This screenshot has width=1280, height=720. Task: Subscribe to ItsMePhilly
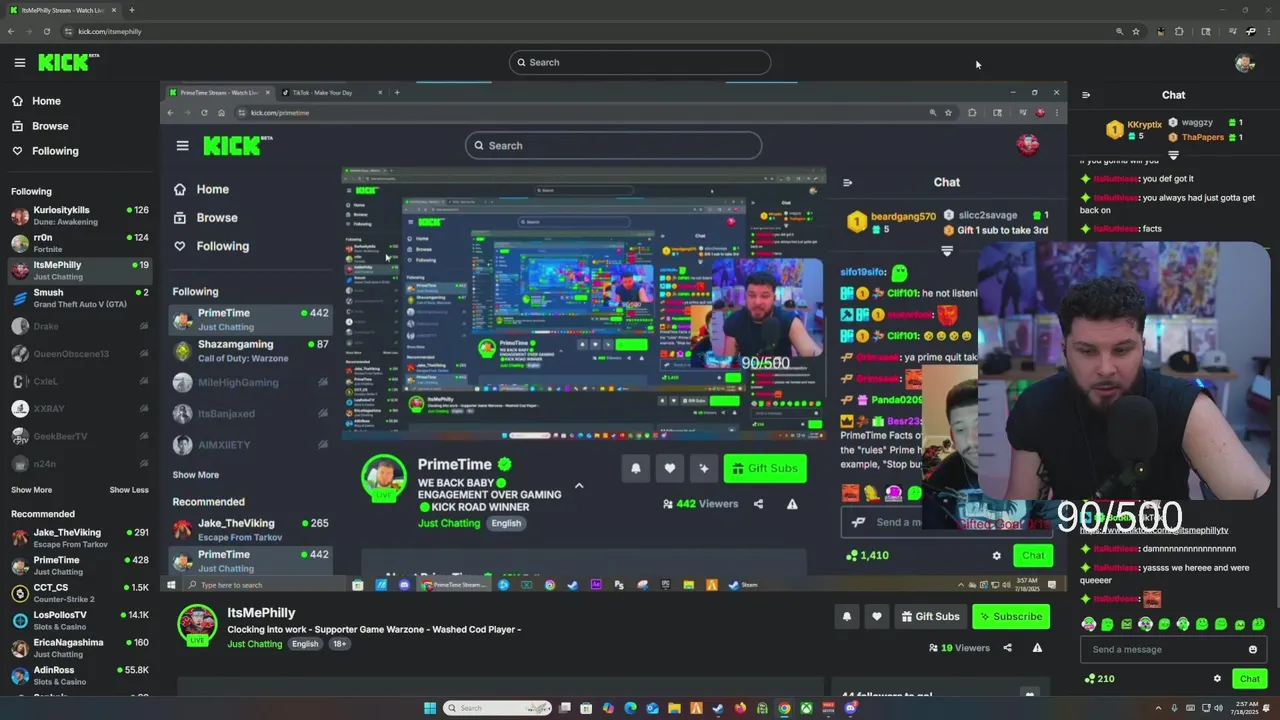coord(1011,616)
